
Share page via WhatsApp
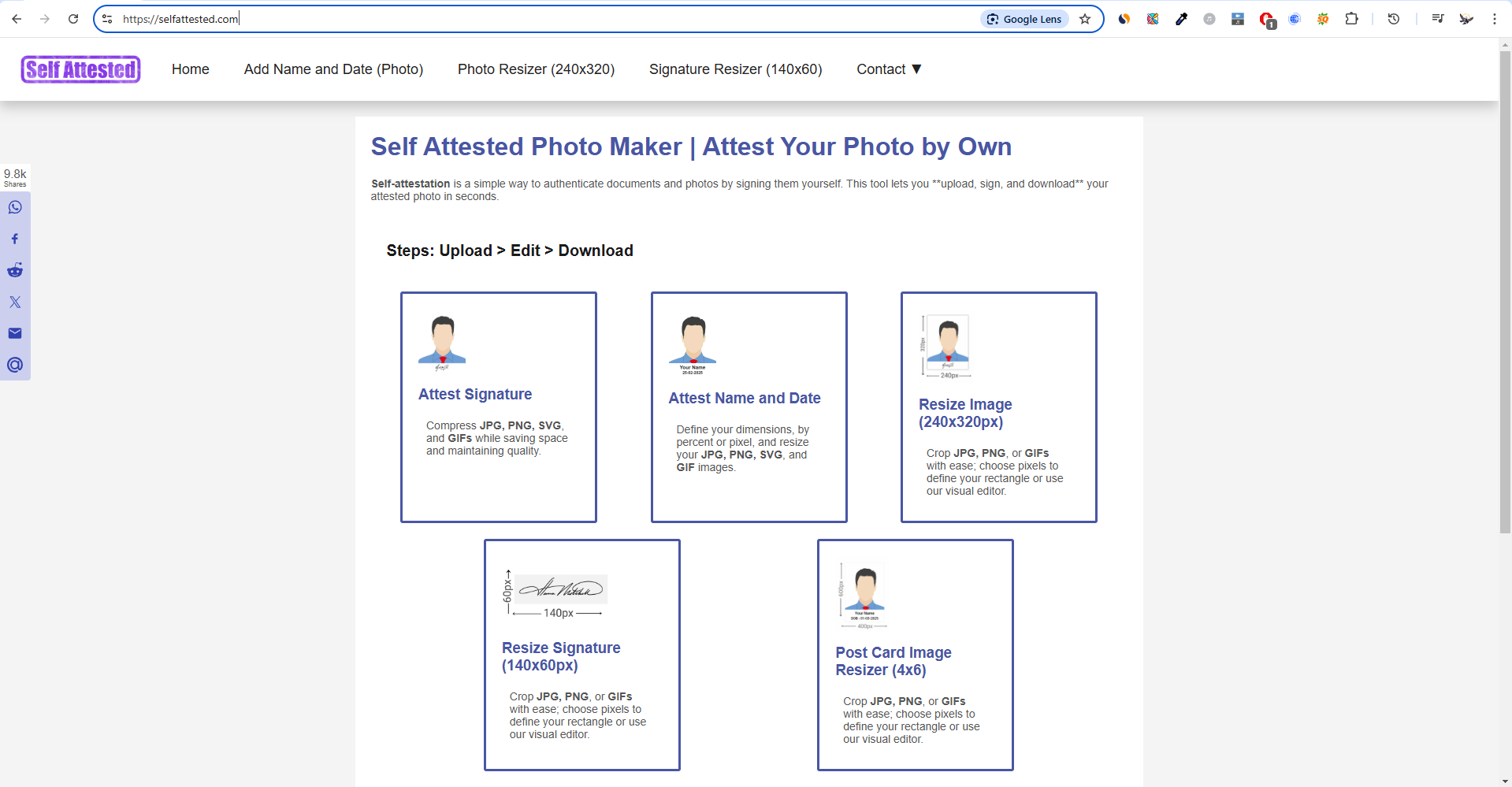pyautogui.click(x=15, y=207)
